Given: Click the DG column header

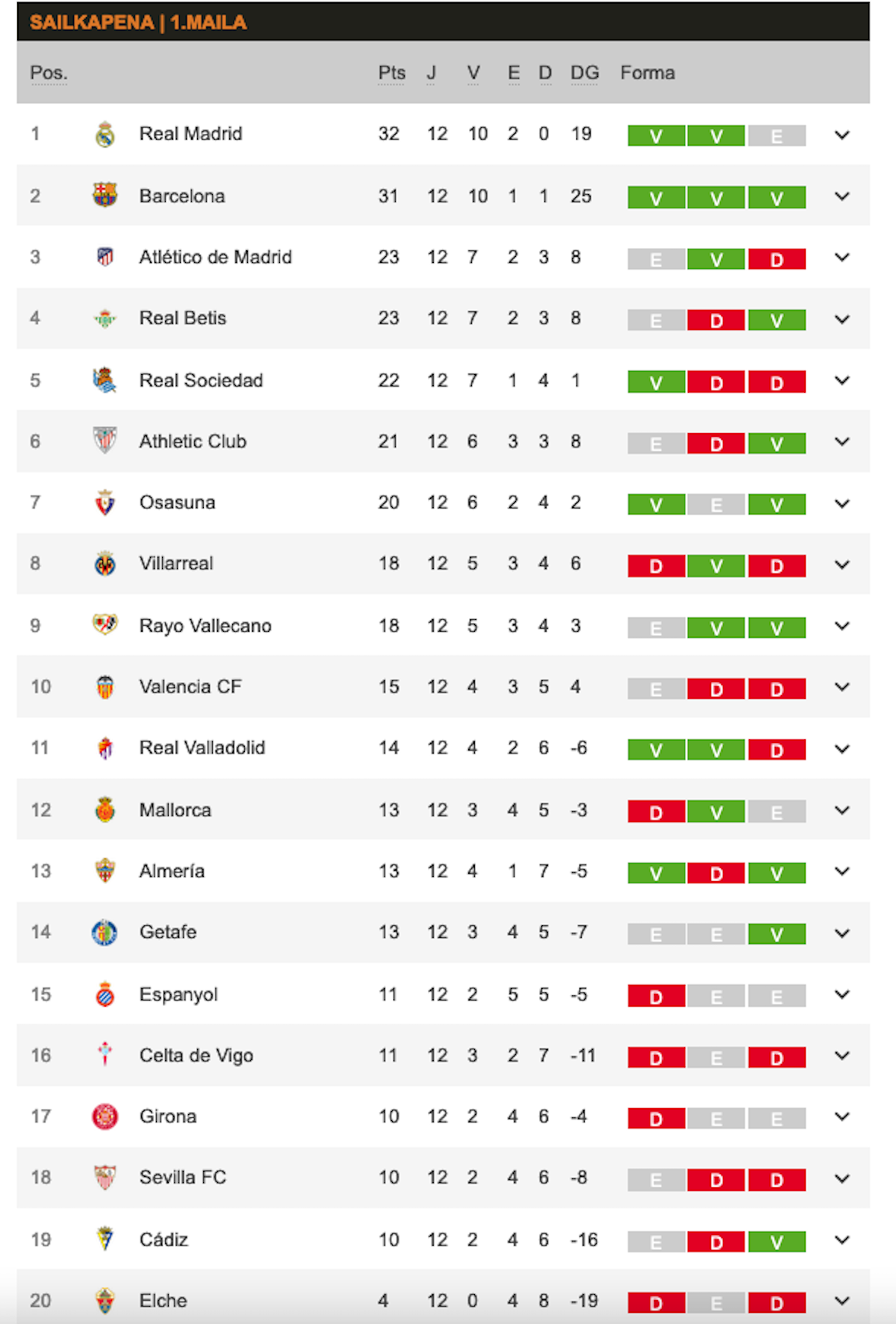Looking at the screenshot, I should 585,73.
